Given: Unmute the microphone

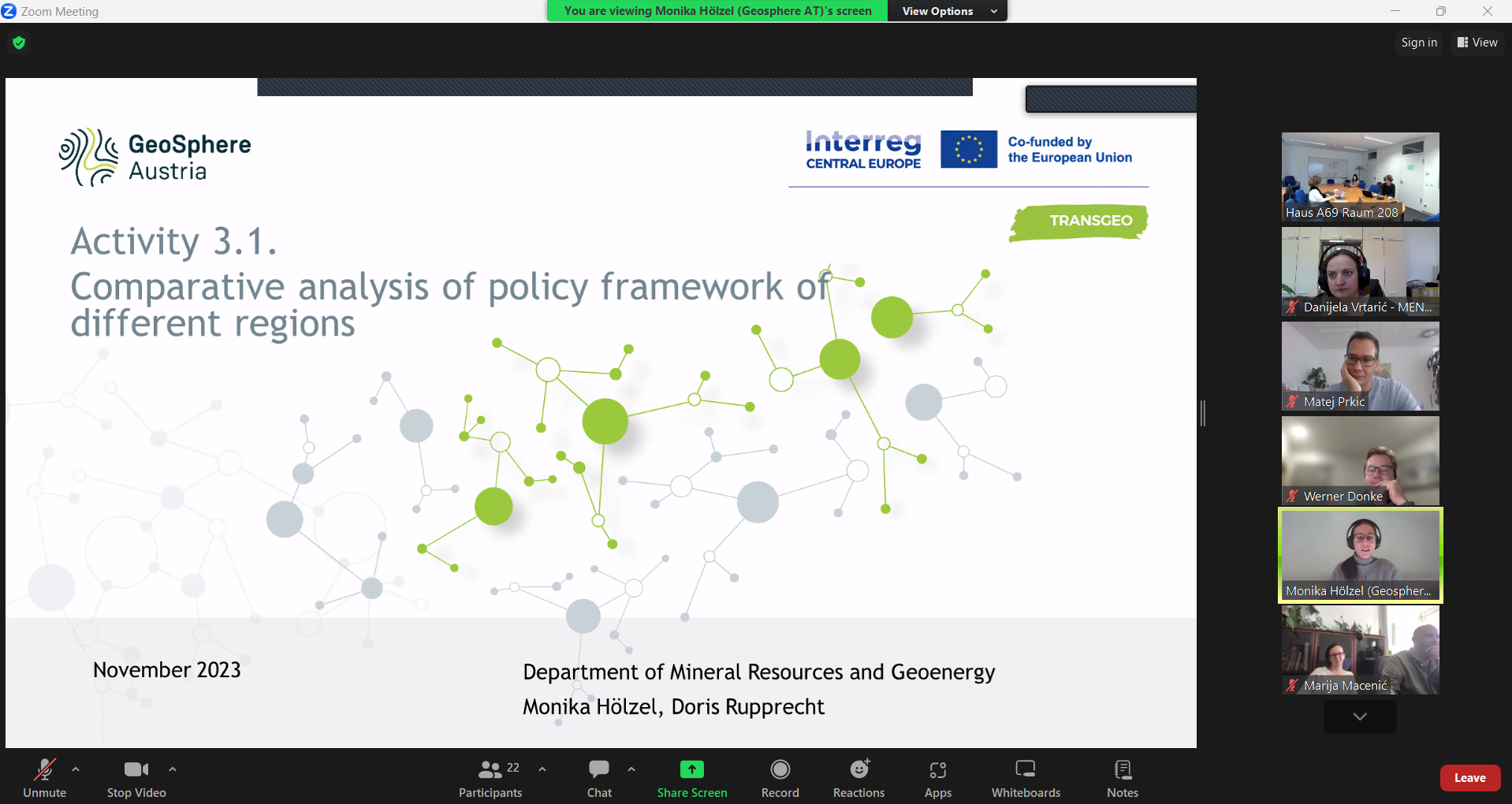Looking at the screenshot, I should click(45, 778).
